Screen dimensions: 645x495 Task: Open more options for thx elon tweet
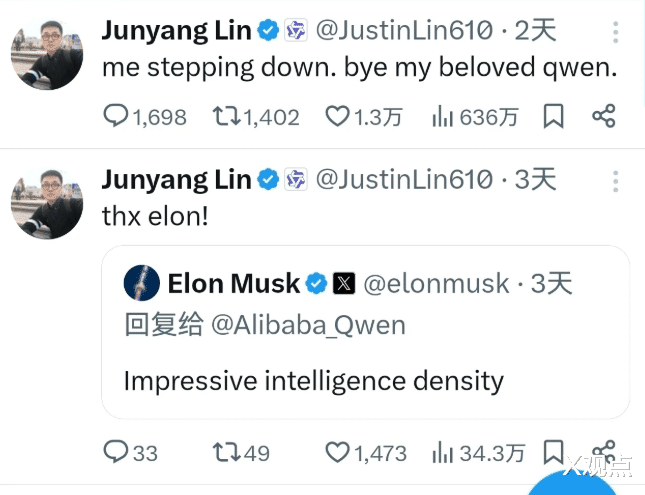pyautogui.click(x=616, y=181)
